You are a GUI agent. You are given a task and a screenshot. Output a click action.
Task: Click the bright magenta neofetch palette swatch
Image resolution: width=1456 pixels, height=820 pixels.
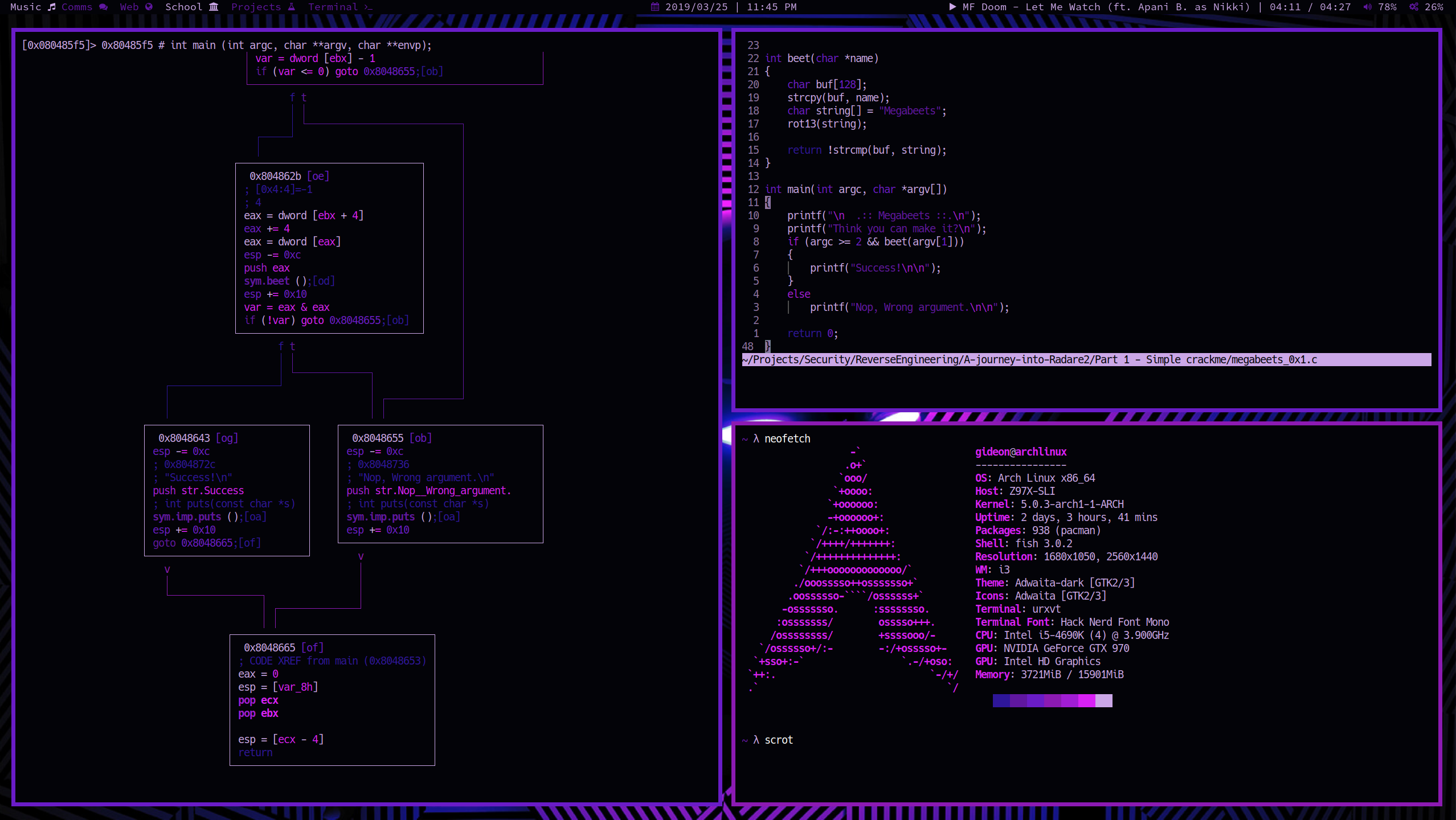(1086, 700)
